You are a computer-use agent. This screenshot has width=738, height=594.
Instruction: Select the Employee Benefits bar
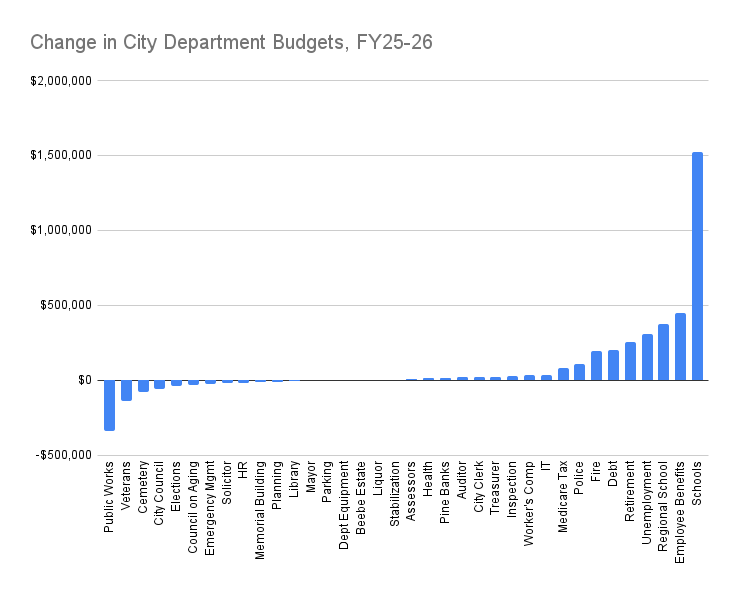coord(680,347)
